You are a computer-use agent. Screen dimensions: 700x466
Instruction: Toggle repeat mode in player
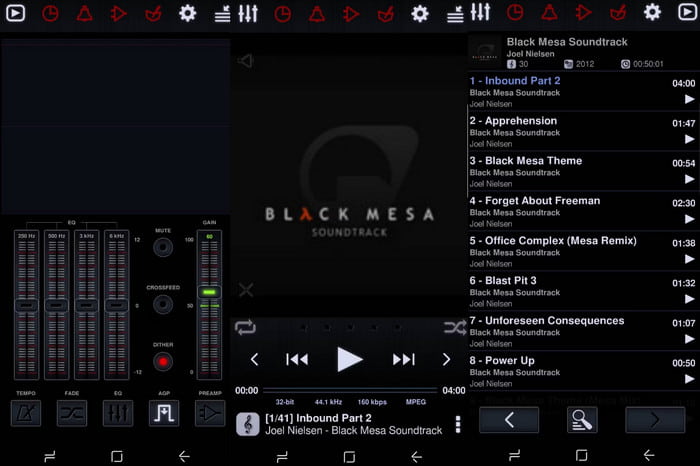coord(245,328)
